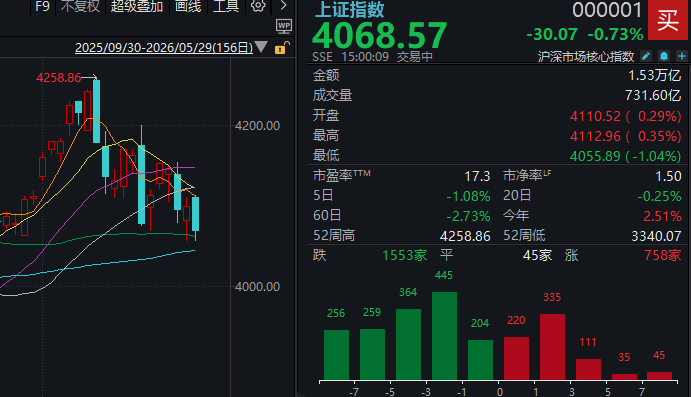Expand the date range dropdown triangle
Viewport: 691px width, 397px height.
(261, 47)
